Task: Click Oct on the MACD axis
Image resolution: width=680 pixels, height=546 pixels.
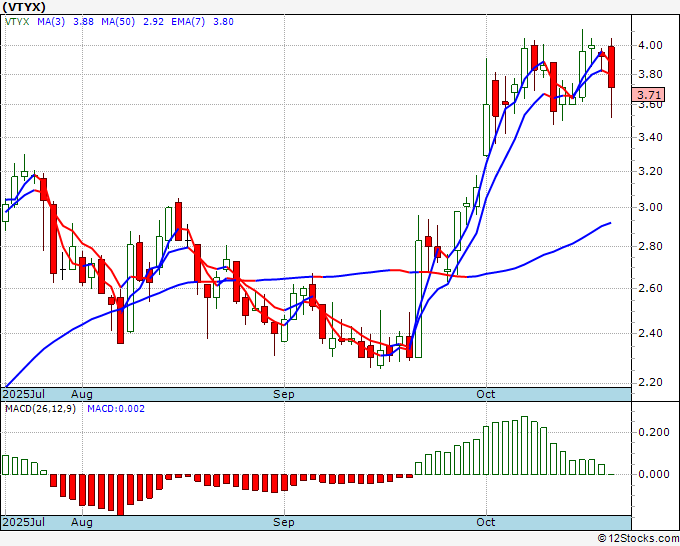Action: [486, 522]
